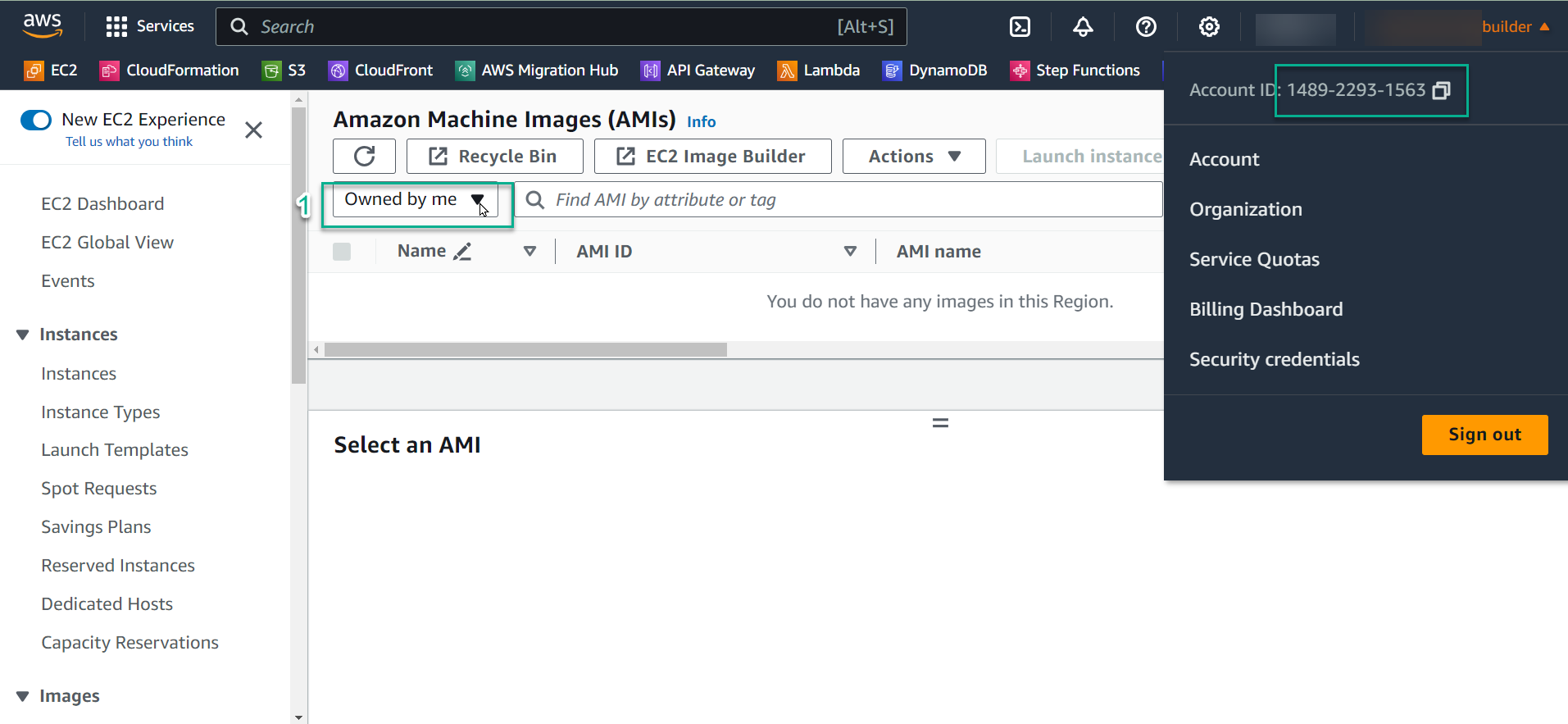The image size is (1568, 724).
Task: Open the AWS Migration Hub shortcut
Action: pyautogui.click(x=537, y=71)
